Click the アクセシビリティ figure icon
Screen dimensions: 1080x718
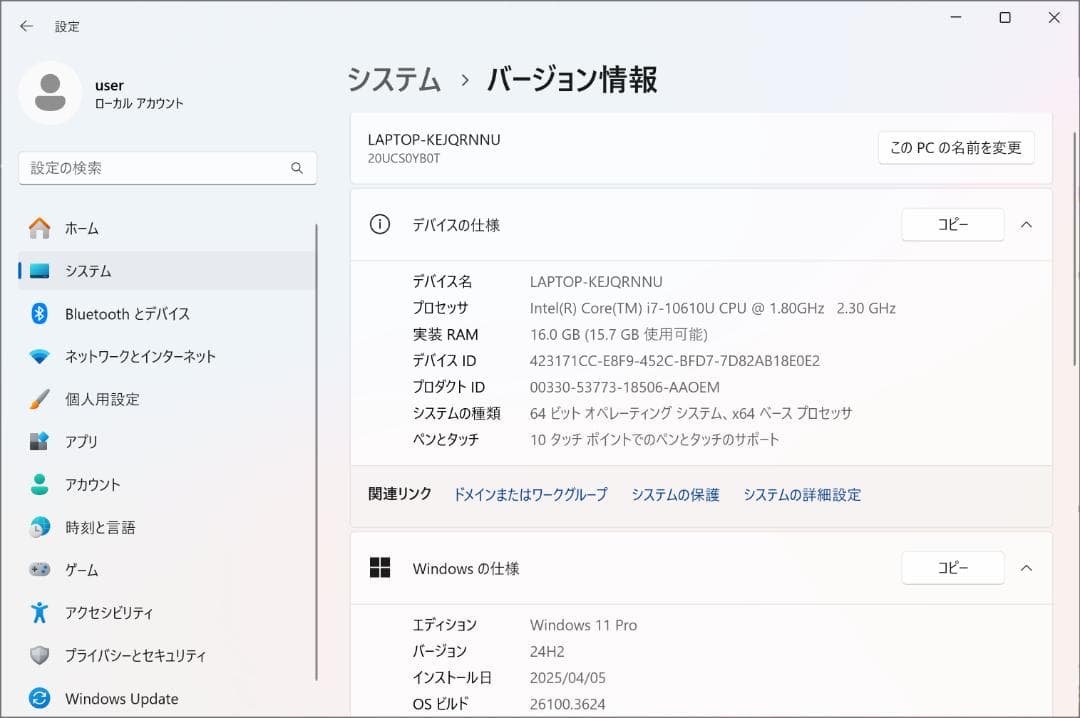point(39,613)
